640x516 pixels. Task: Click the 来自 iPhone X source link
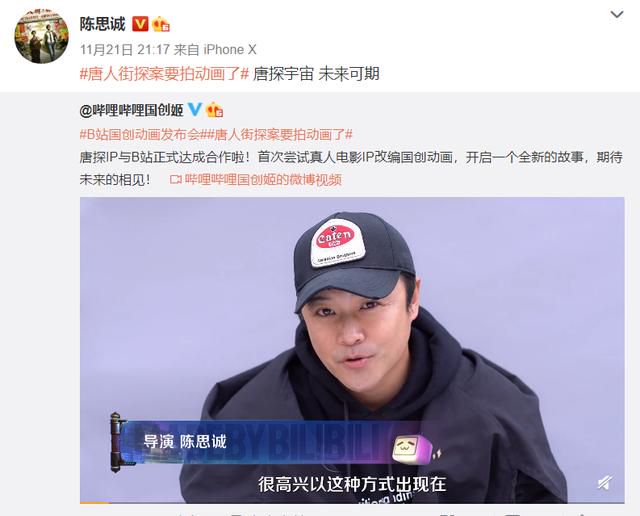pyautogui.click(x=215, y=50)
